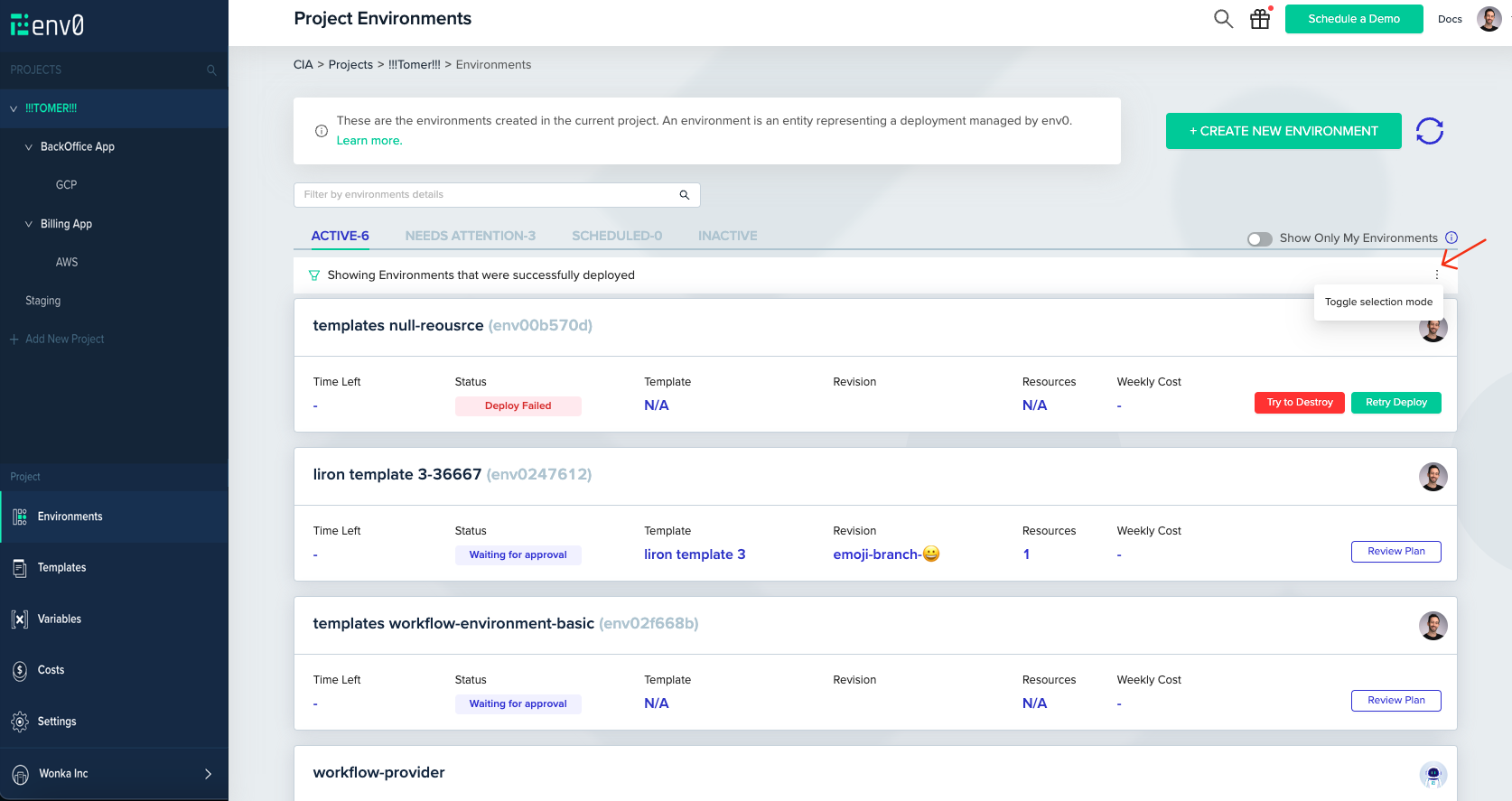Click the search magnifier icon in header
The height and width of the screenshot is (801, 1512).
pyautogui.click(x=1223, y=19)
